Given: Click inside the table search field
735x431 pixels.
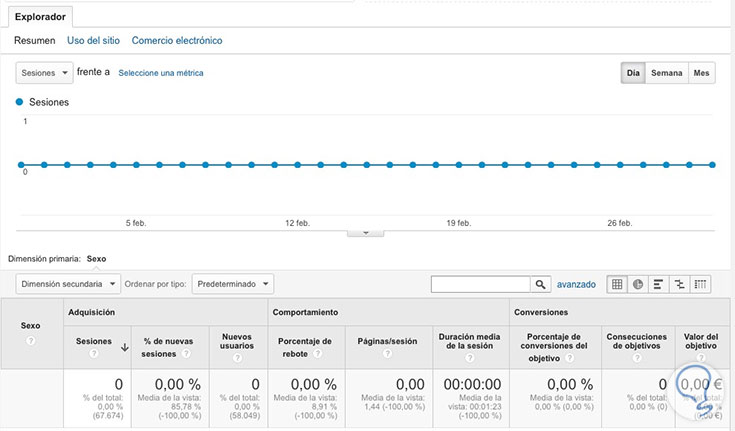Looking at the screenshot, I should pos(480,285).
